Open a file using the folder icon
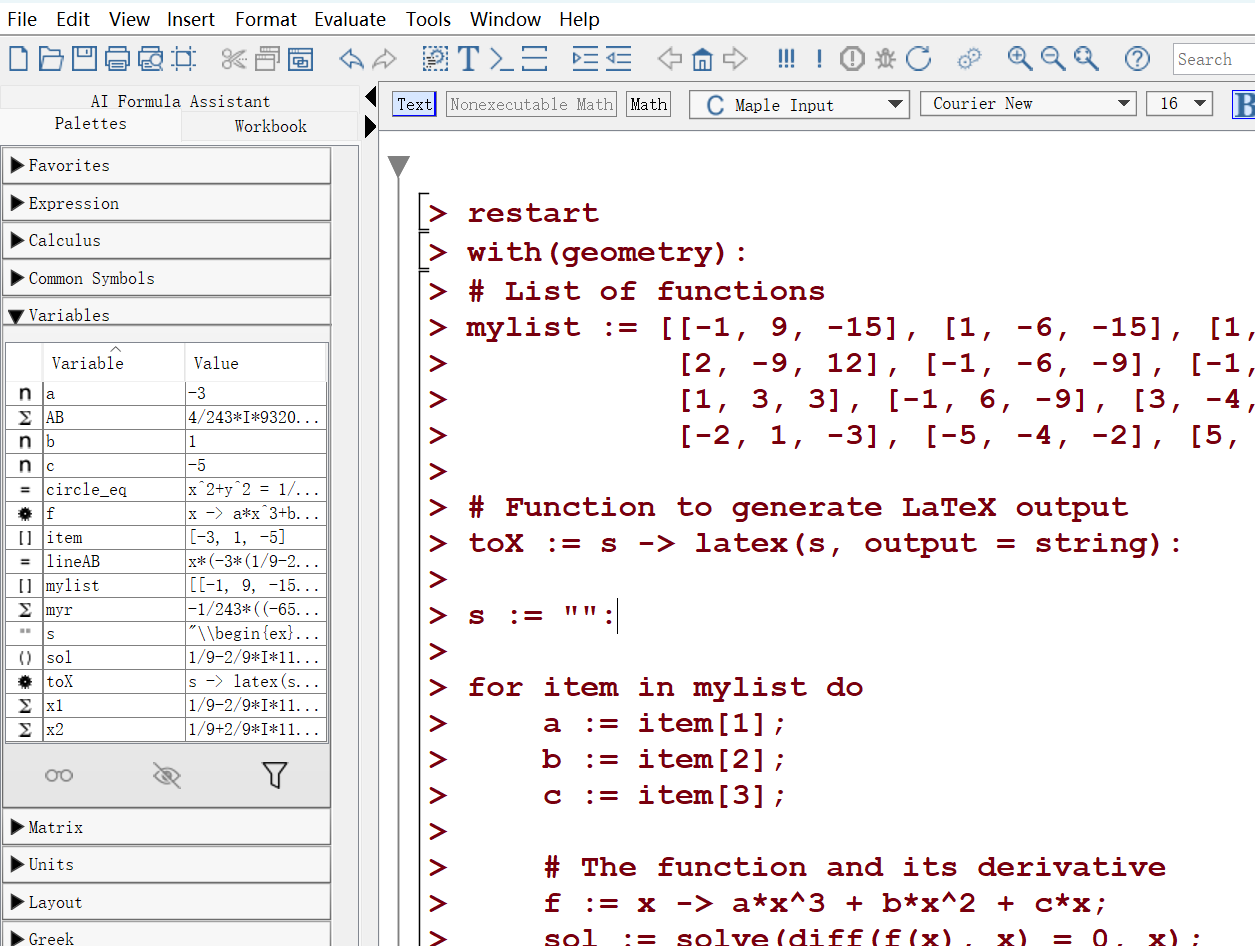 point(51,59)
